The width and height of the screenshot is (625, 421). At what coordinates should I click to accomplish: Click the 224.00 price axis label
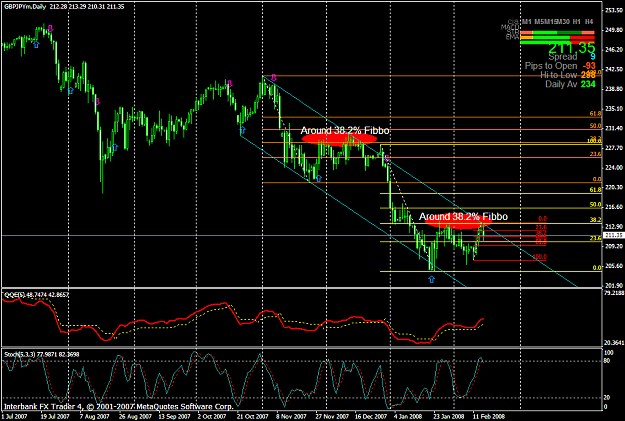(614, 167)
